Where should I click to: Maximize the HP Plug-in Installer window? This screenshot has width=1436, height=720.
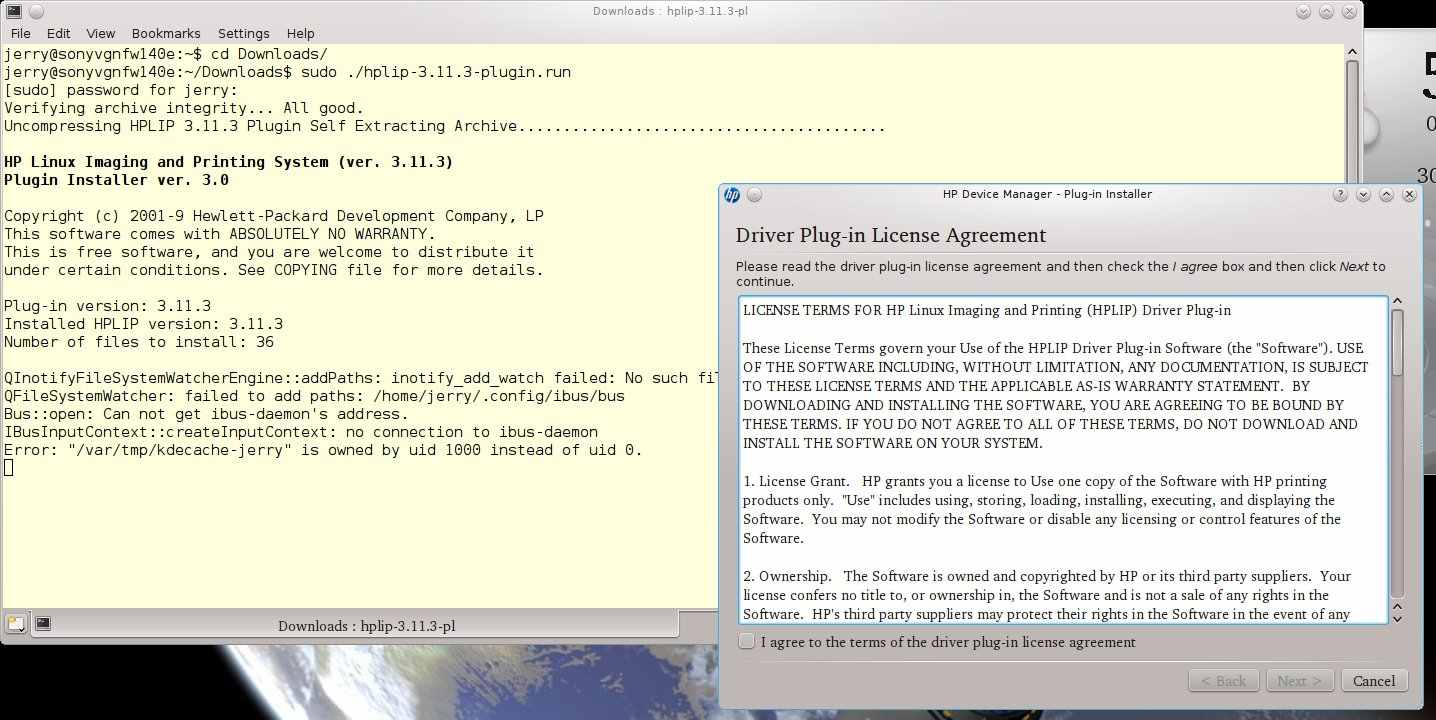pyautogui.click(x=1386, y=195)
